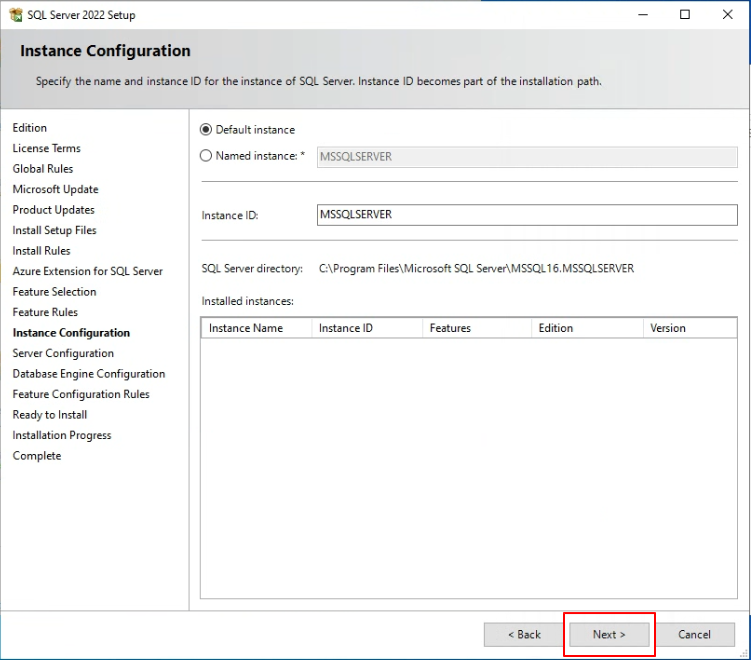Screen dimensions: 751x660
Task: Click the Cancel button
Action: coord(694,635)
